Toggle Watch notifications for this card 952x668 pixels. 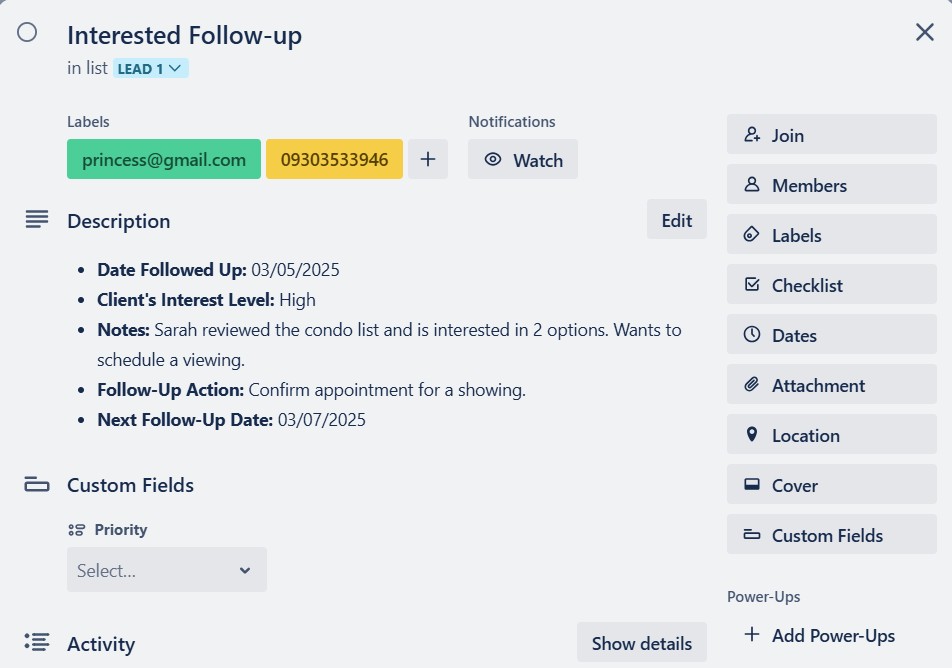pyautogui.click(x=523, y=160)
